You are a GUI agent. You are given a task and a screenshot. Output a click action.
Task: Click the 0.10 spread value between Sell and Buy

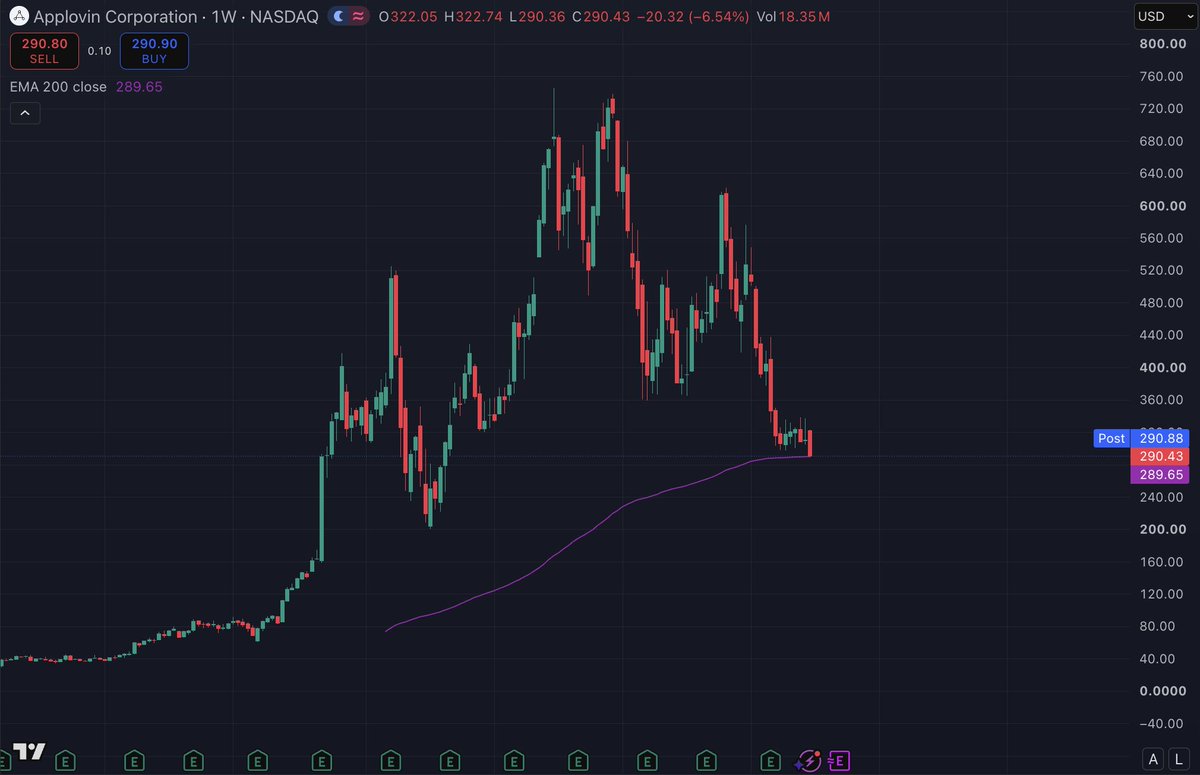pyautogui.click(x=99, y=51)
